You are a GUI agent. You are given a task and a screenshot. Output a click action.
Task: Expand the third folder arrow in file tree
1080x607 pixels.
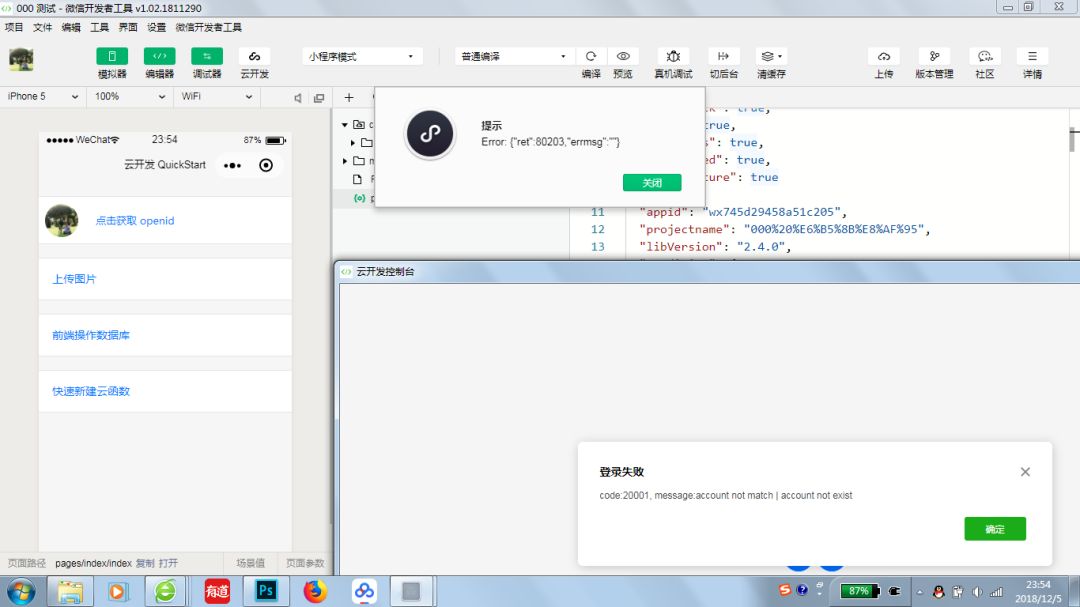345,161
